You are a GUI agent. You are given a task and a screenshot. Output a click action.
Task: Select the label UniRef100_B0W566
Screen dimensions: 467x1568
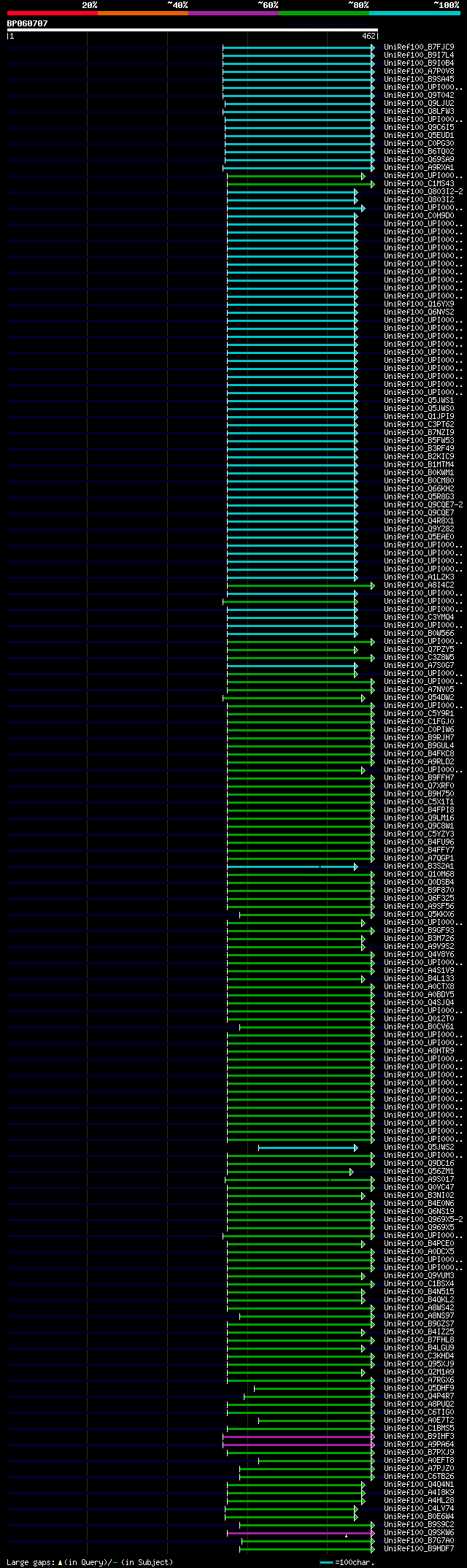[419, 633]
